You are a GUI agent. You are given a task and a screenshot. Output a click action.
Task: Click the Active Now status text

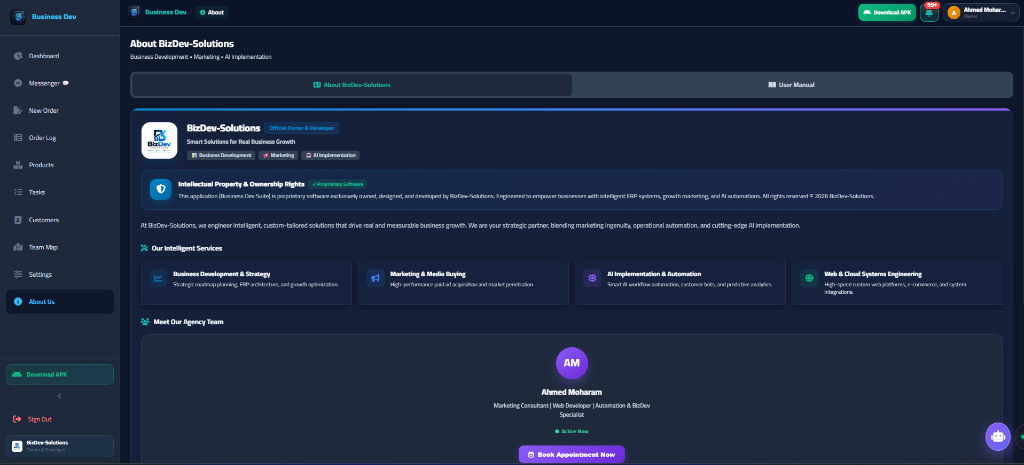pos(575,432)
